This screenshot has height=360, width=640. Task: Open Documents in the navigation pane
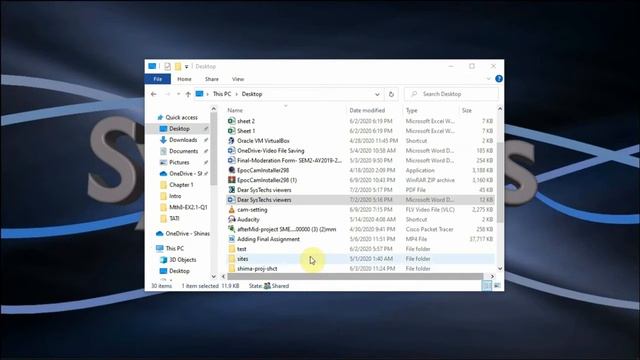coord(183,151)
